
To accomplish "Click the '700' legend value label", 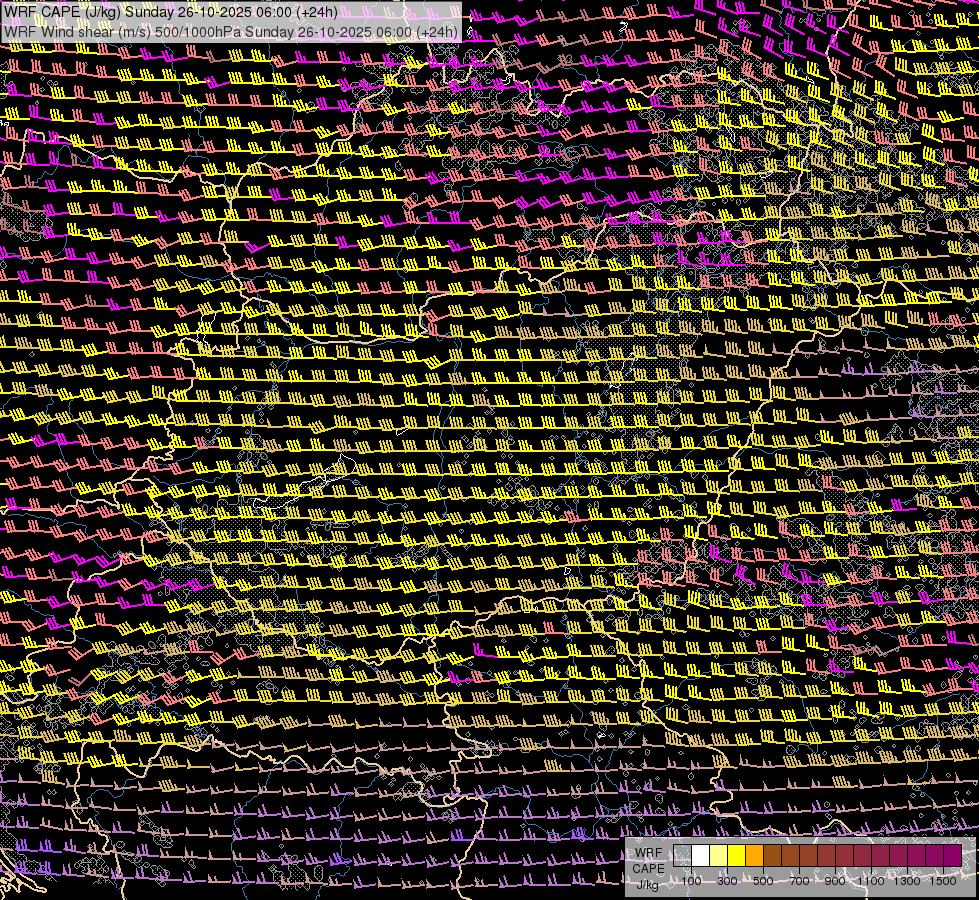I will 799,881.
